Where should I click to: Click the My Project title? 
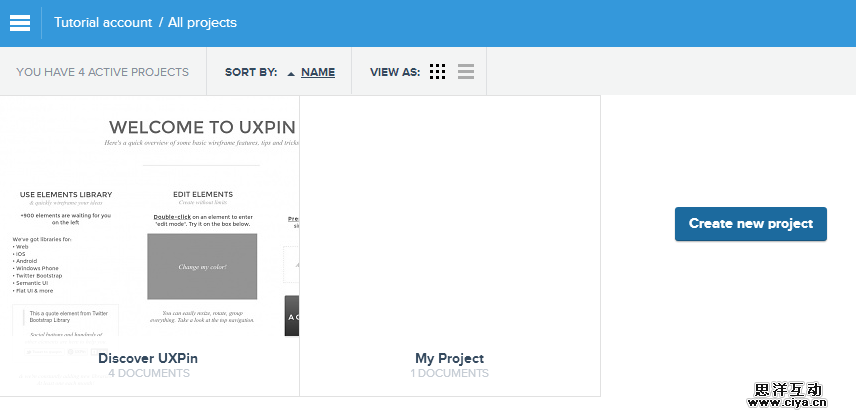[449, 359]
